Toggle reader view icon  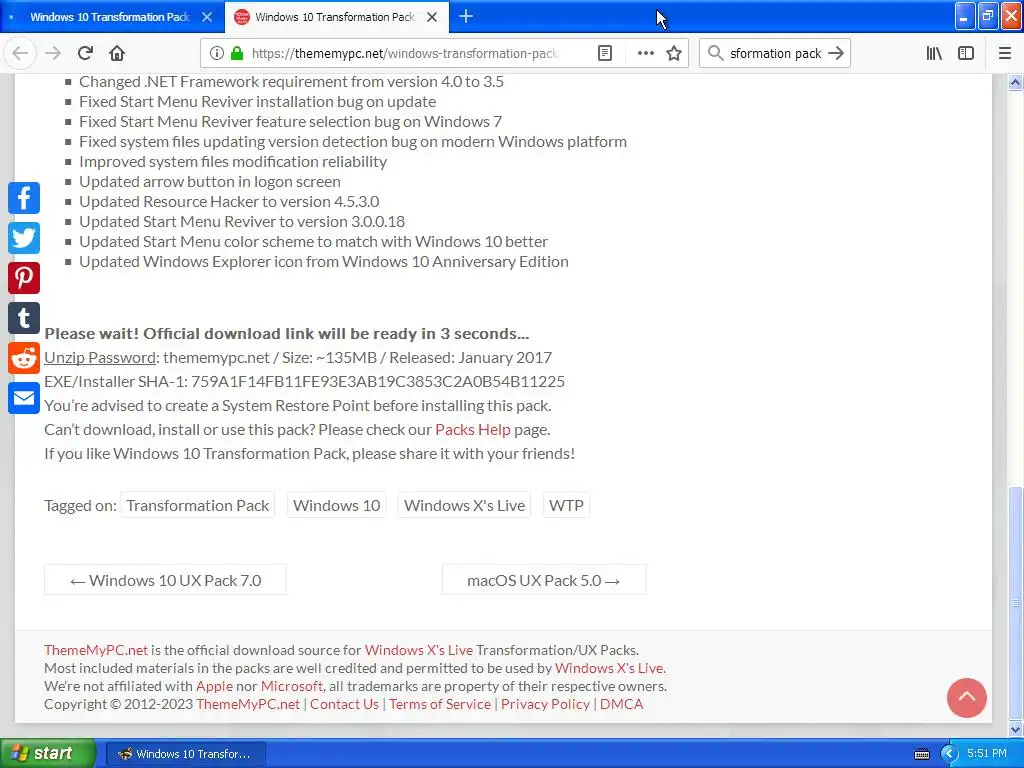[605, 54]
